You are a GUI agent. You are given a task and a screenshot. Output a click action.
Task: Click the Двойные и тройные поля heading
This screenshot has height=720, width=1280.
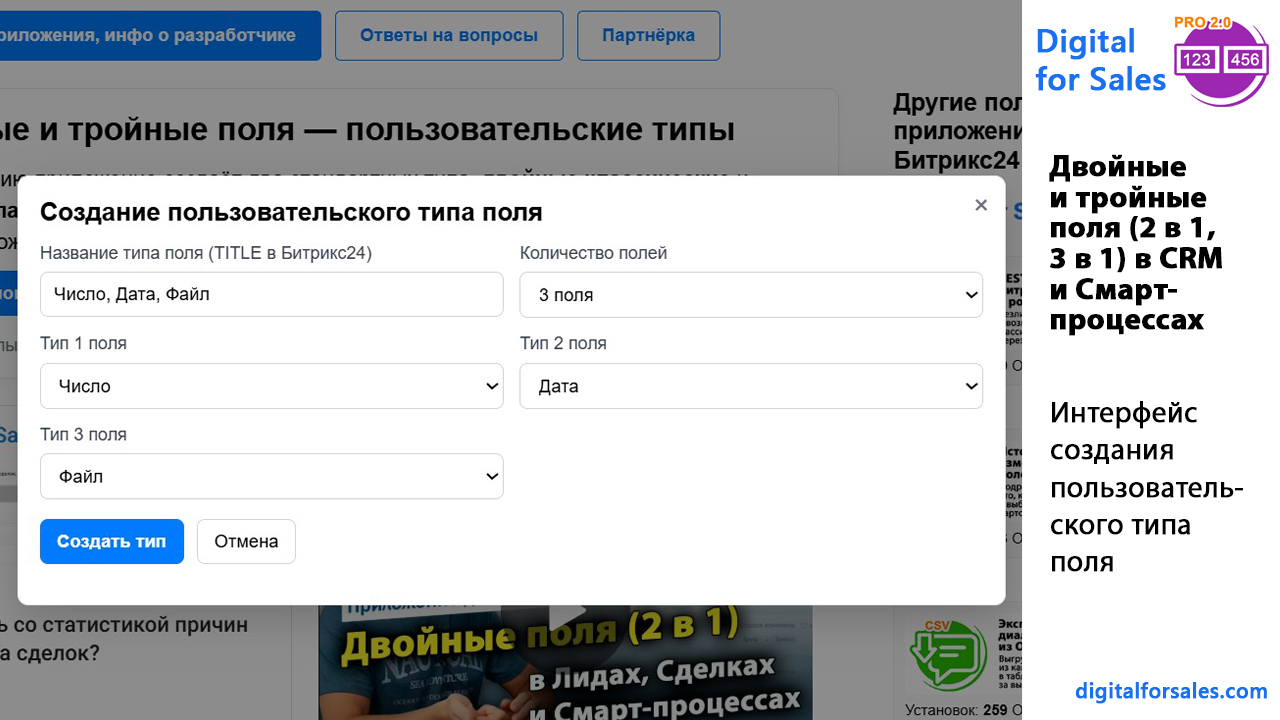(x=368, y=129)
